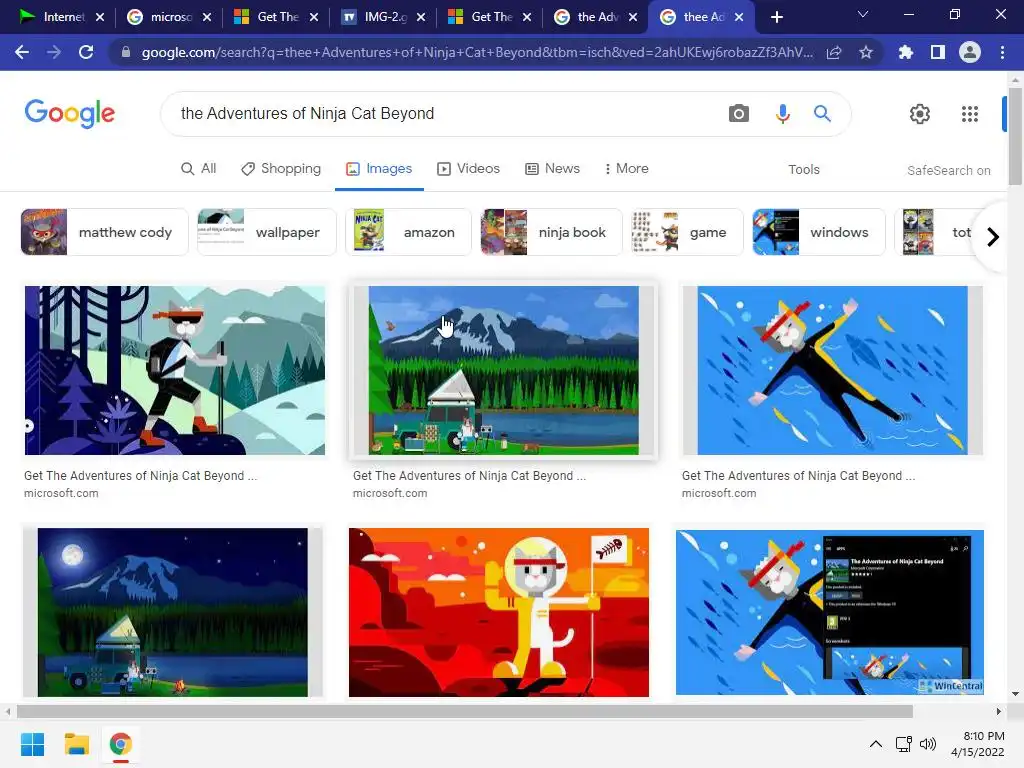Click the scrollbar down arrow
Image resolution: width=1024 pixels, height=768 pixels.
coord(1015,694)
